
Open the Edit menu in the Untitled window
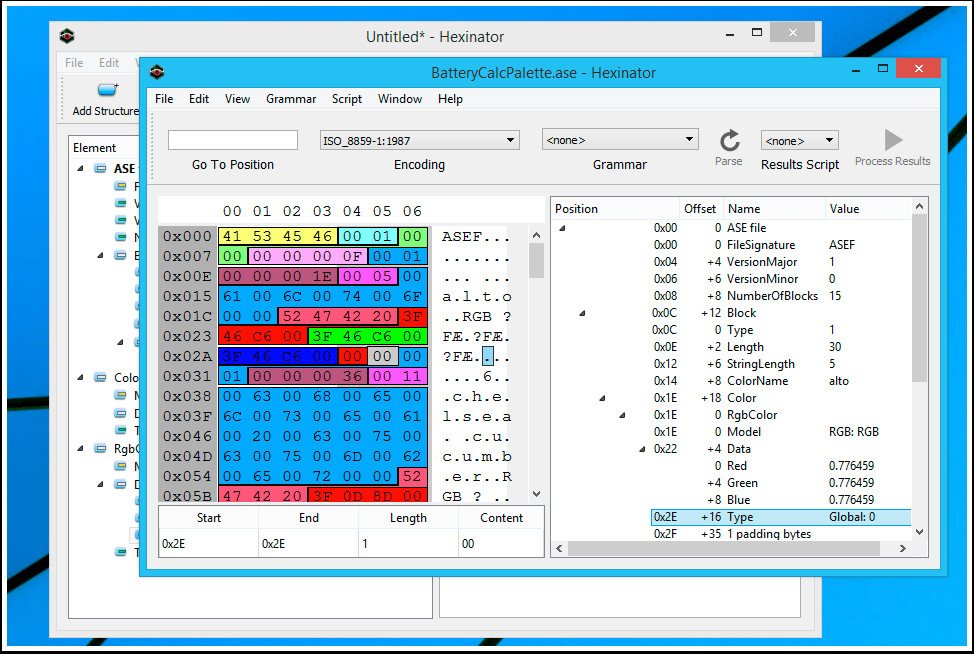(x=109, y=63)
